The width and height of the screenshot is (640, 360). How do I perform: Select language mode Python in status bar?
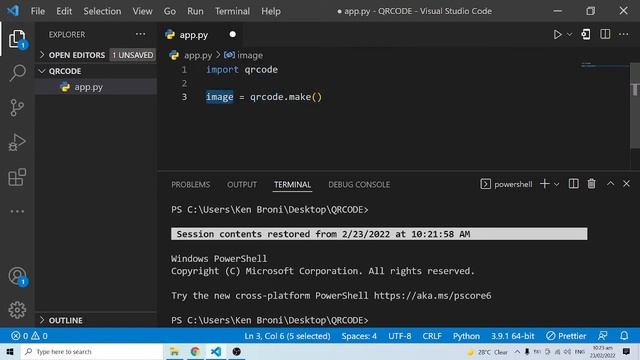pyautogui.click(x=466, y=336)
